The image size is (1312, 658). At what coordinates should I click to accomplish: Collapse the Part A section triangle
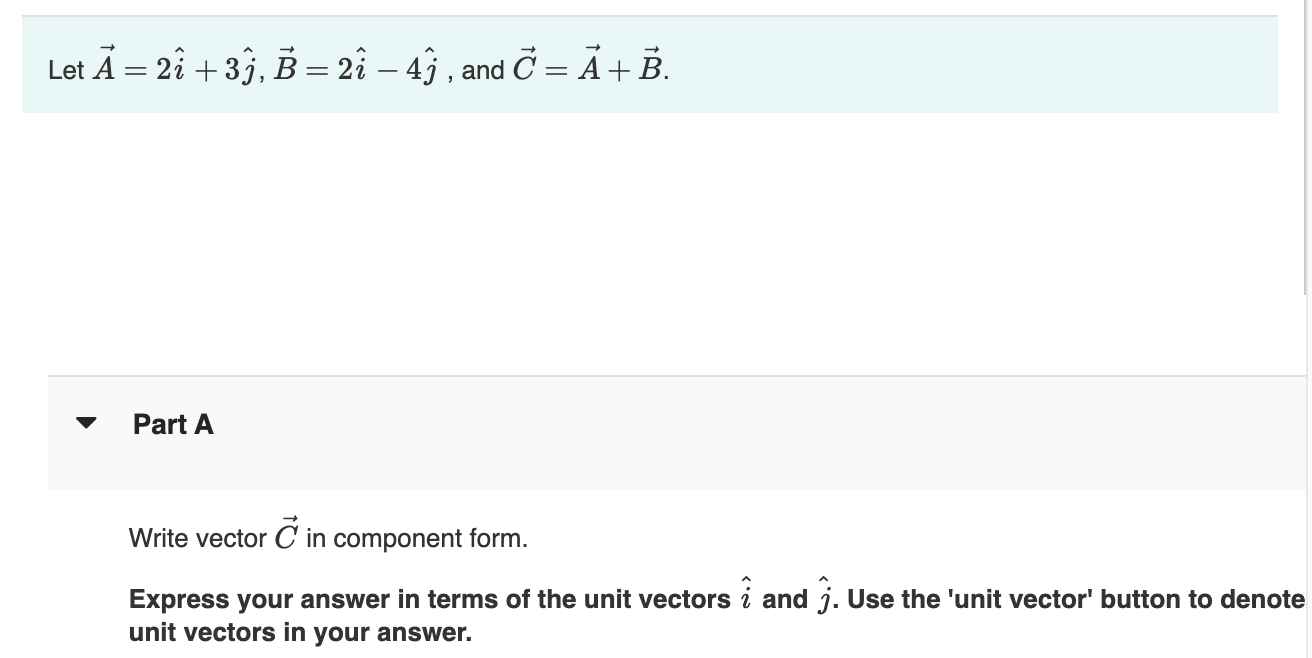88,423
